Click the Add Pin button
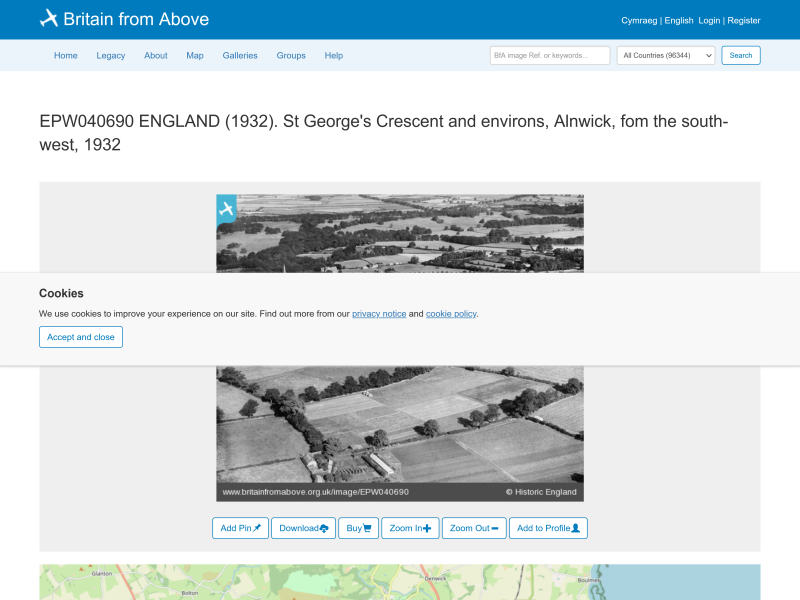The image size is (800, 600). [x=240, y=528]
